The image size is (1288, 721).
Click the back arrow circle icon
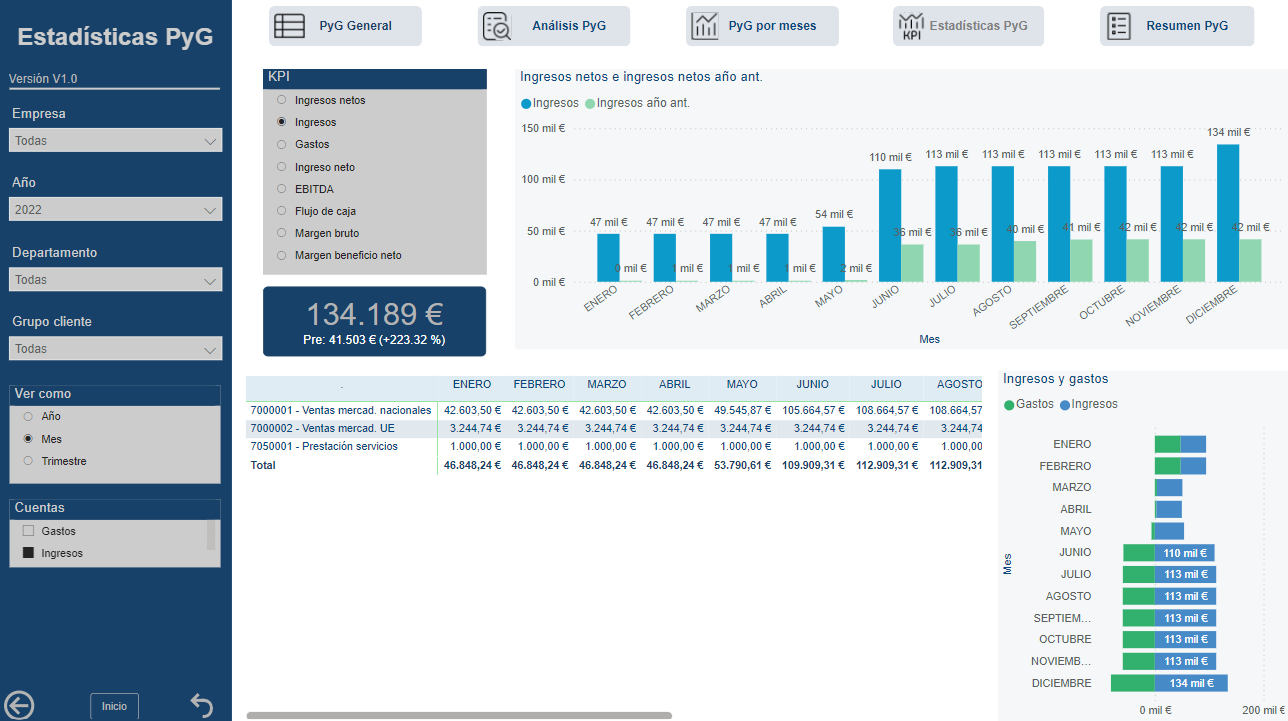[19, 705]
